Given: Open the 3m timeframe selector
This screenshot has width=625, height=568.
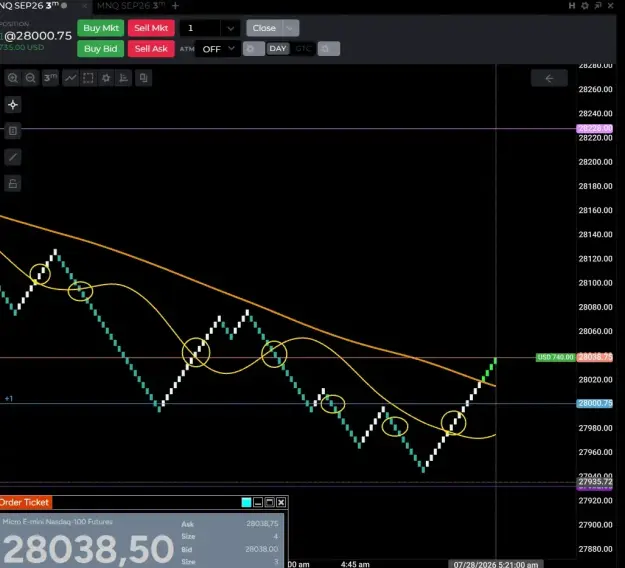Looking at the screenshot, I should [x=50, y=78].
